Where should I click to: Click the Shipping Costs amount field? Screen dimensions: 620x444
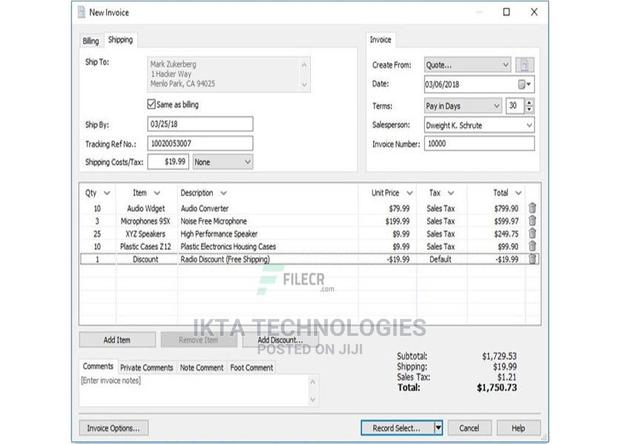click(x=168, y=162)
